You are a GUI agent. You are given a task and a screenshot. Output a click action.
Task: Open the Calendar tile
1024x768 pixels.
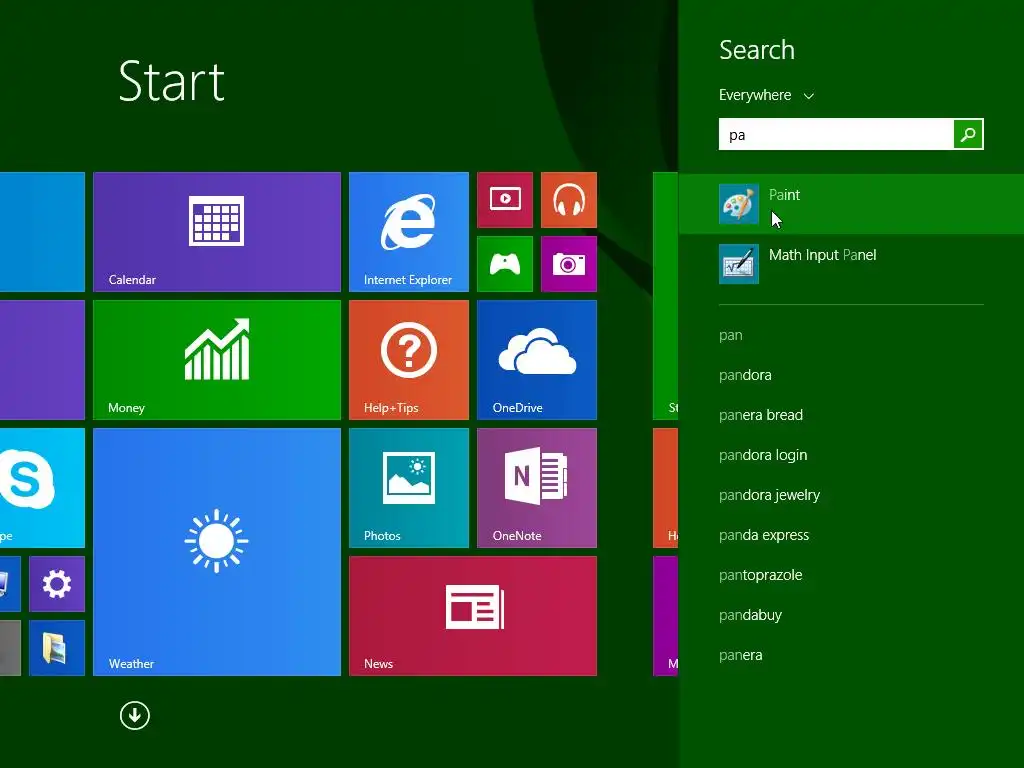pyautogui.click(x=217, y=232)
